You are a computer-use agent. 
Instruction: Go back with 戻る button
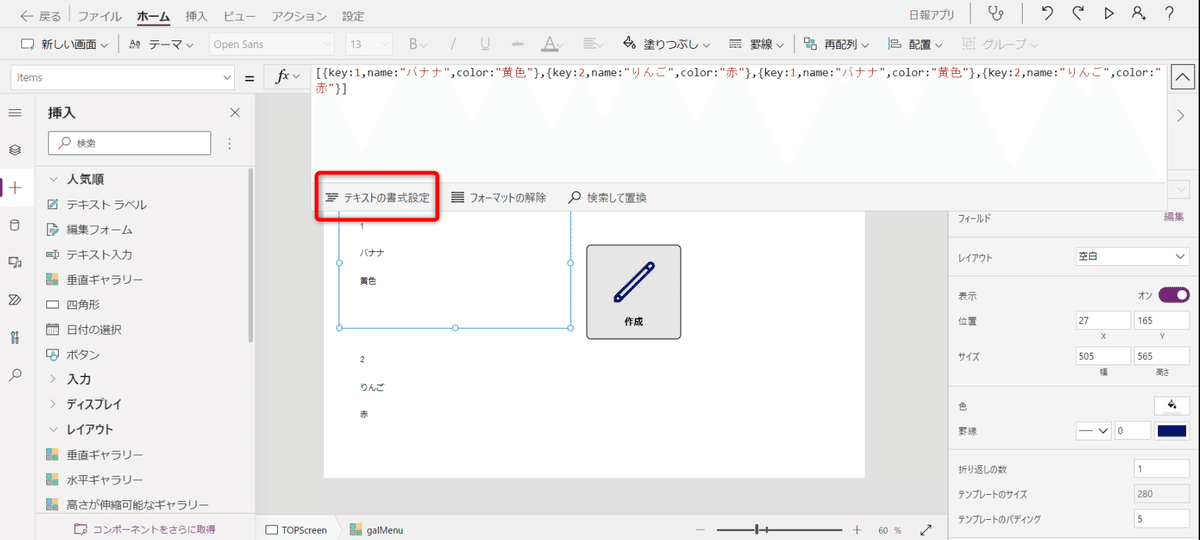(41, 17)
